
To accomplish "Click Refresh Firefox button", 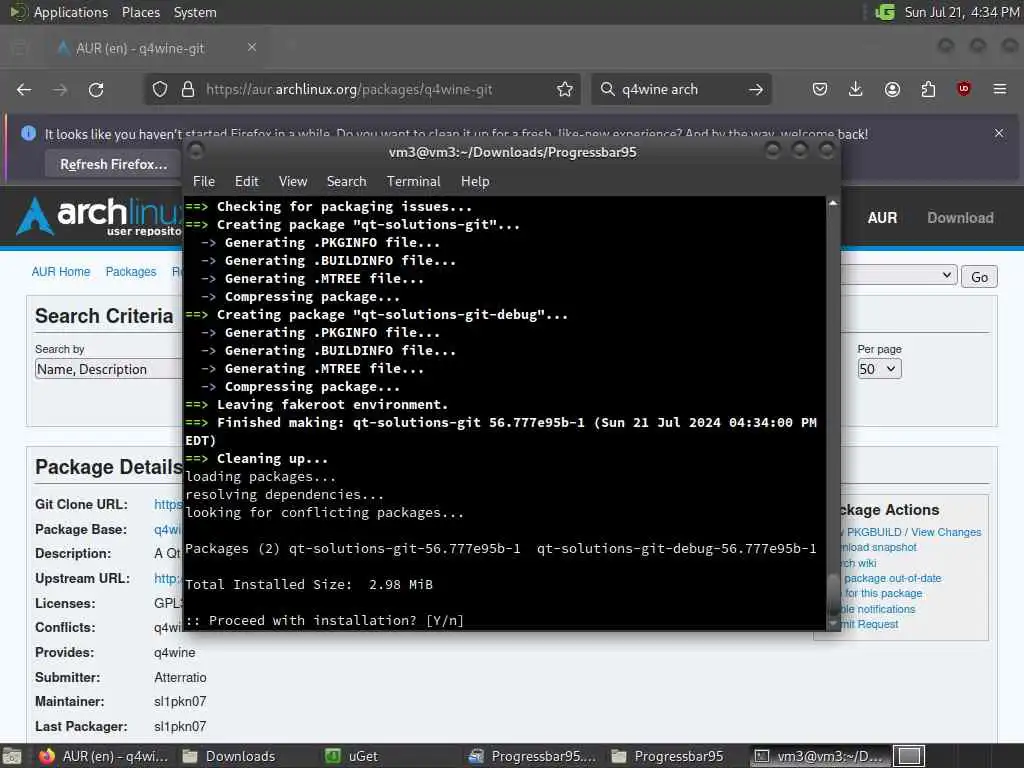I will [x=114, y=164].
